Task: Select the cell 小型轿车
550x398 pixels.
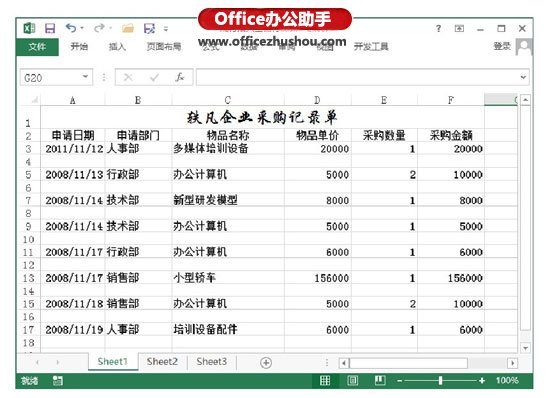Action: tap(228, 278)
